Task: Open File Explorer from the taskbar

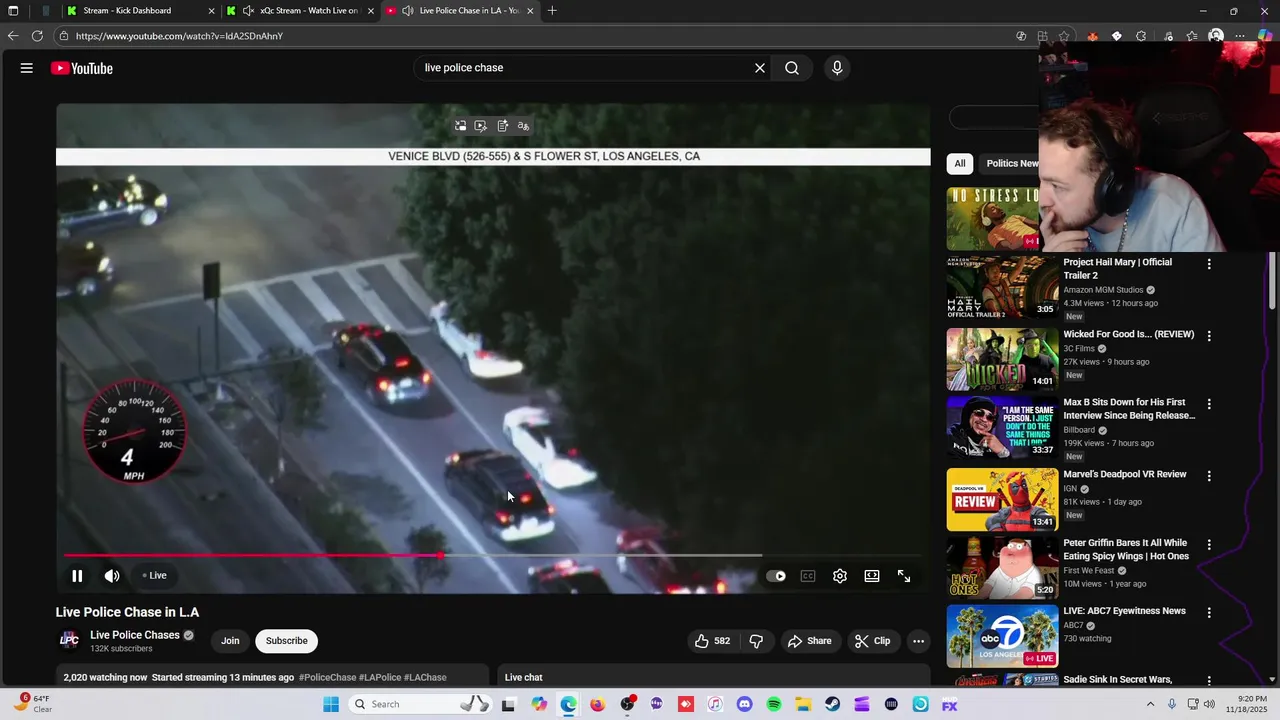Action: 803,704
